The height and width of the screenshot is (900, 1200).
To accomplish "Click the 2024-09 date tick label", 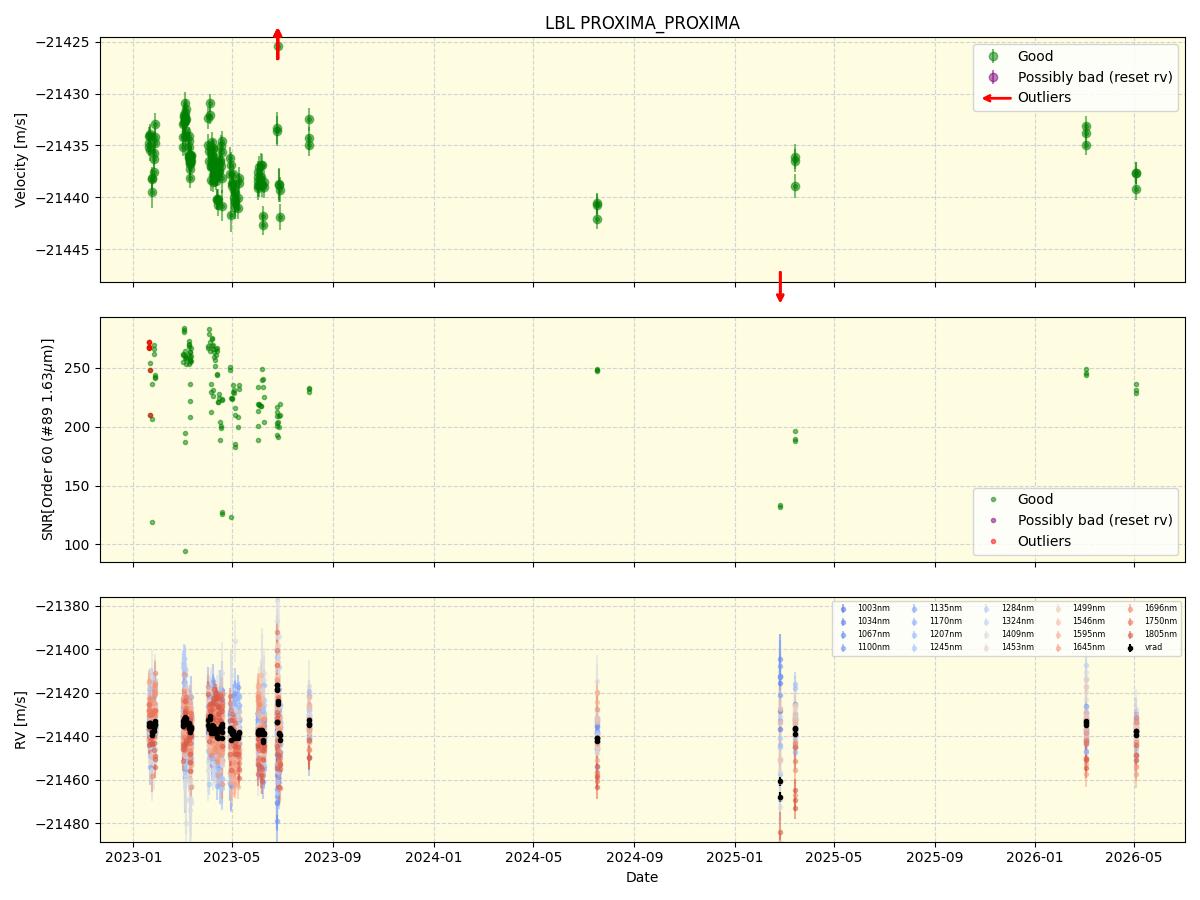I will tap(635, 858).
